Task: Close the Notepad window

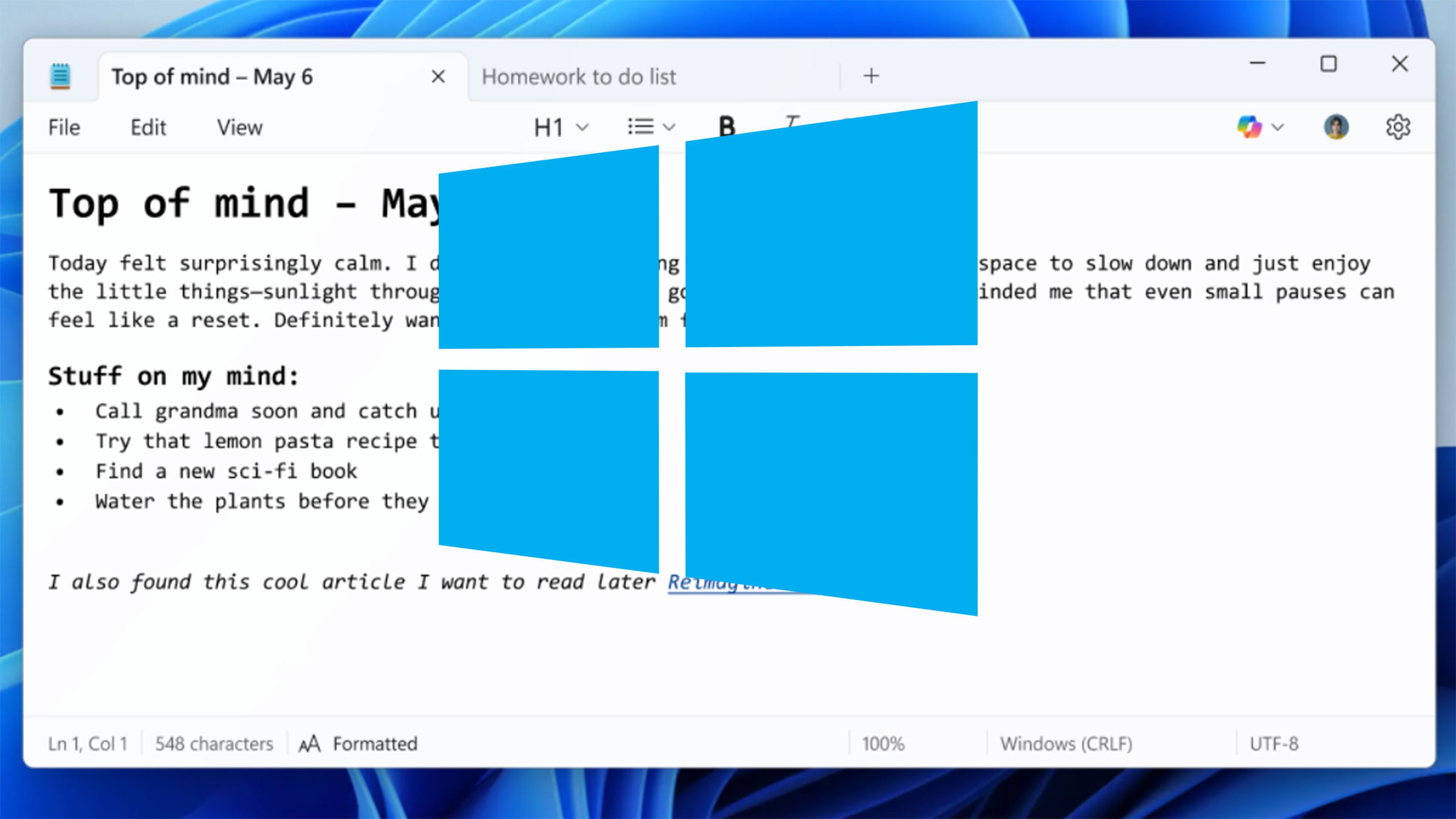Action: 1400,64
